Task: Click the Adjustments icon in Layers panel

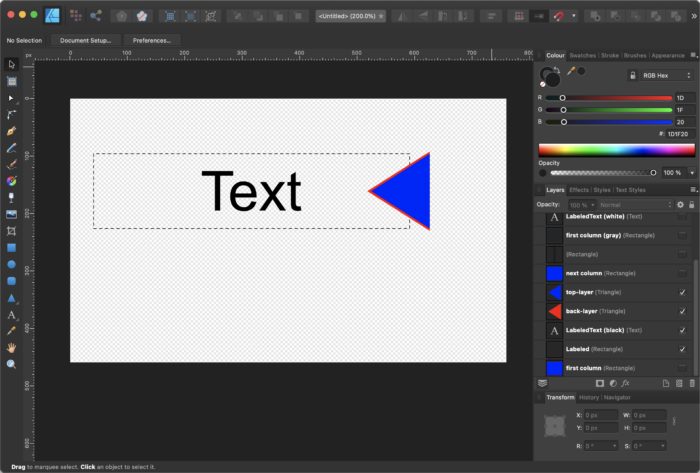Action: 613,383
